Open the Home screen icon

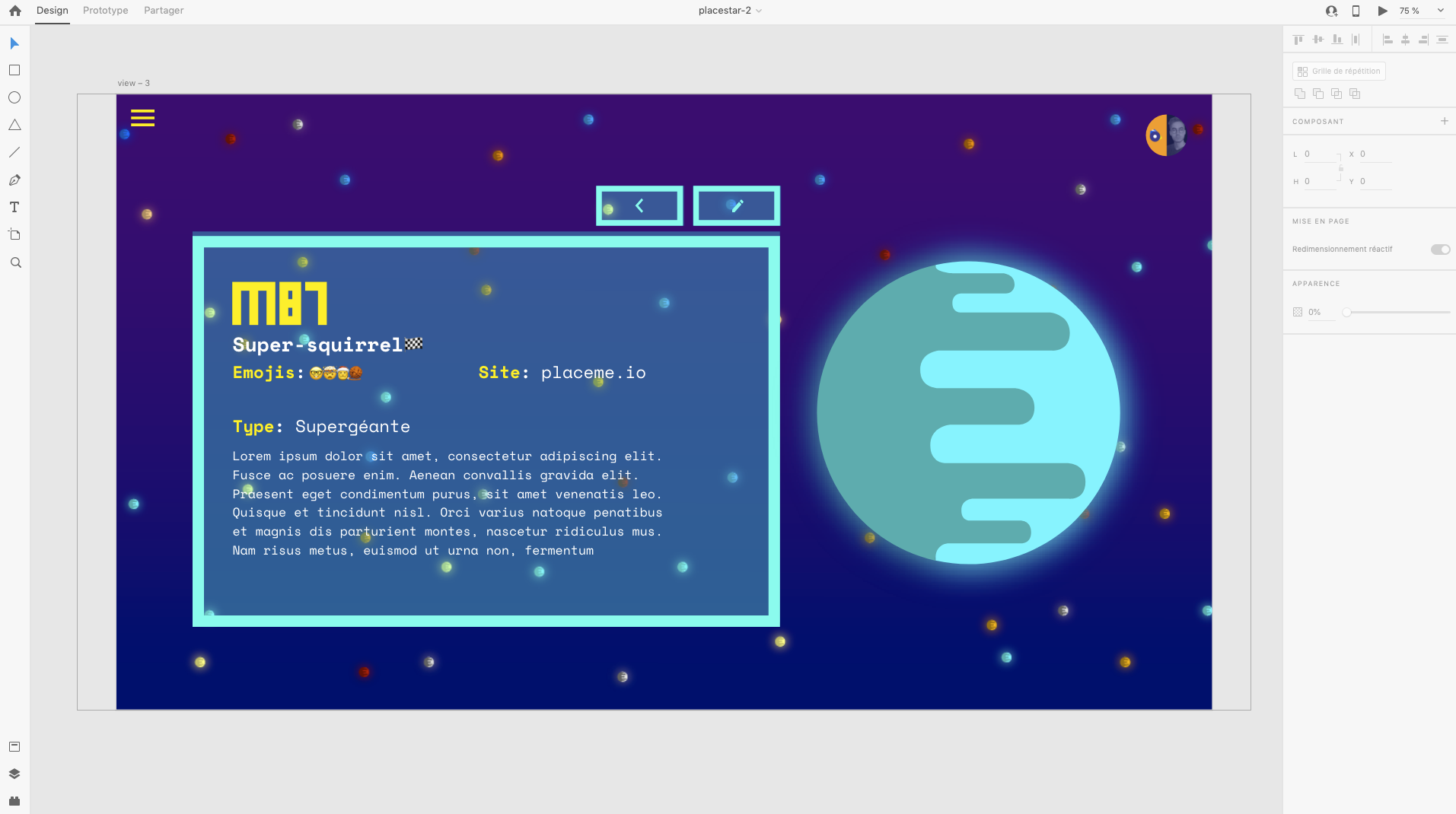(15, 11)
